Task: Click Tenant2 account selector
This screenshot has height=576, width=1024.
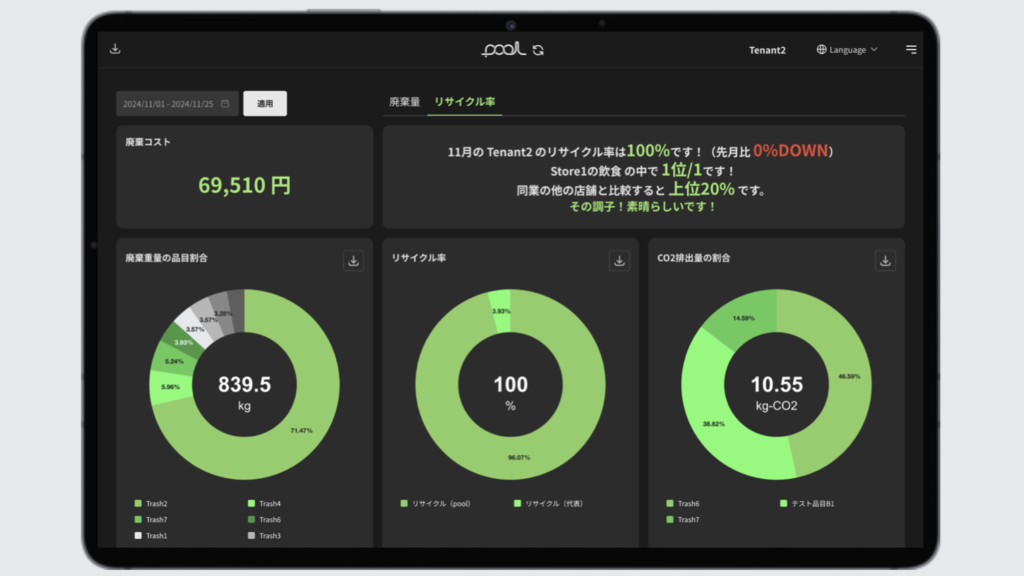Action: (767, 50)
